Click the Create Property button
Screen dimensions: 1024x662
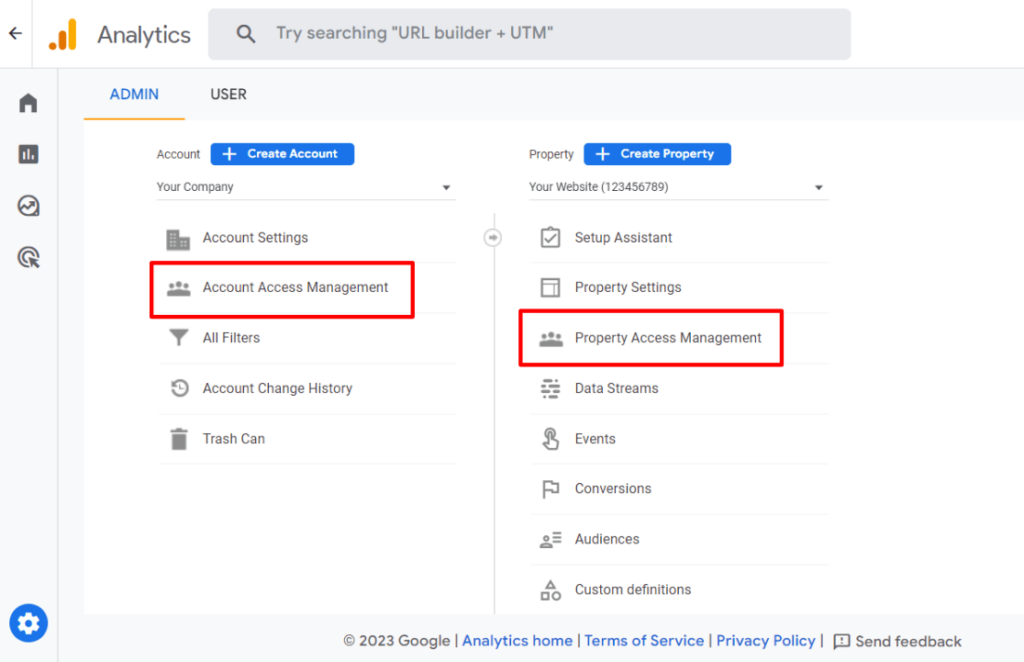click(657, 153)
